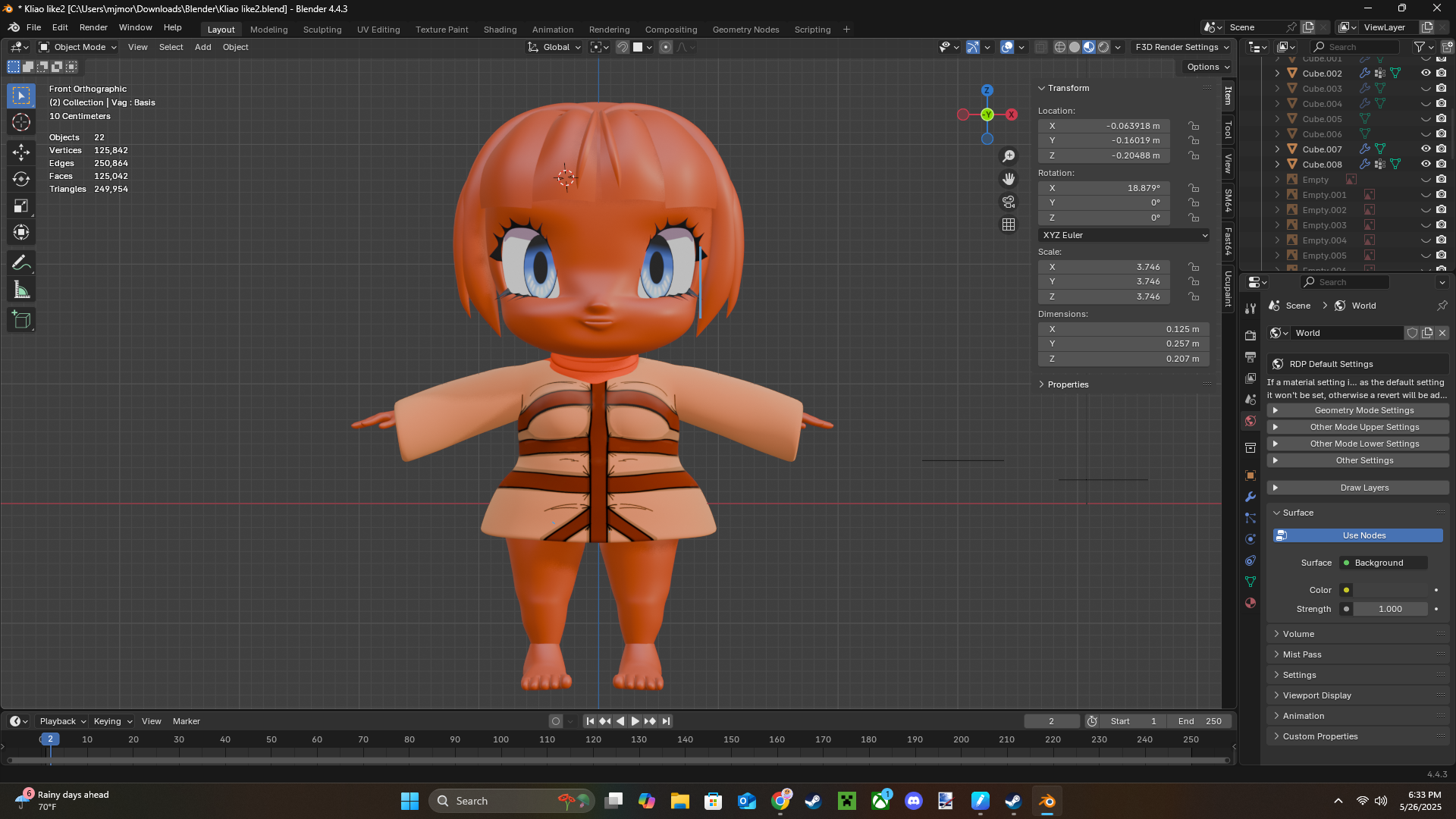Select the Measure tool

(x=21, y=290)
